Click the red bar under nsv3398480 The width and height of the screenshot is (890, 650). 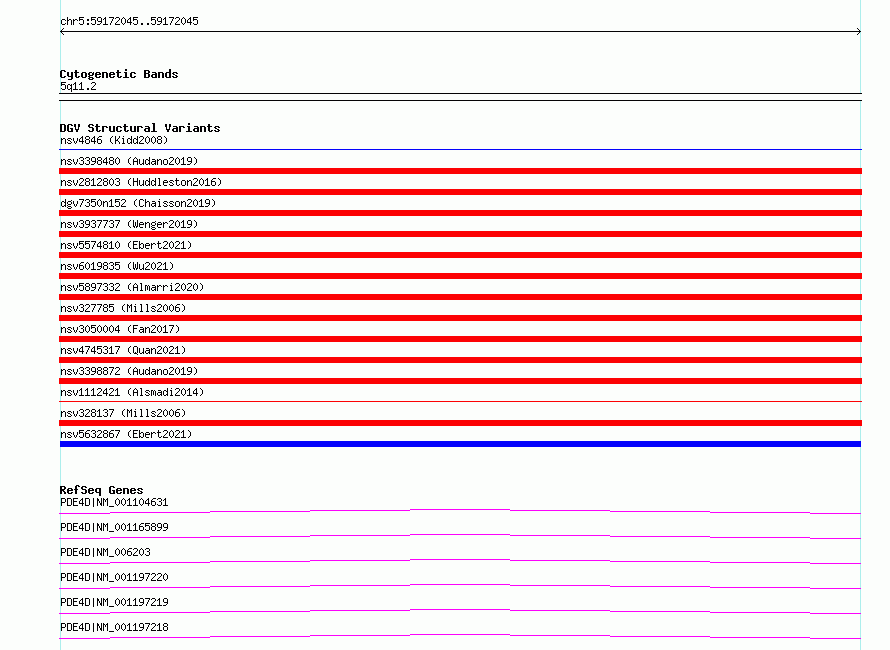460,171
